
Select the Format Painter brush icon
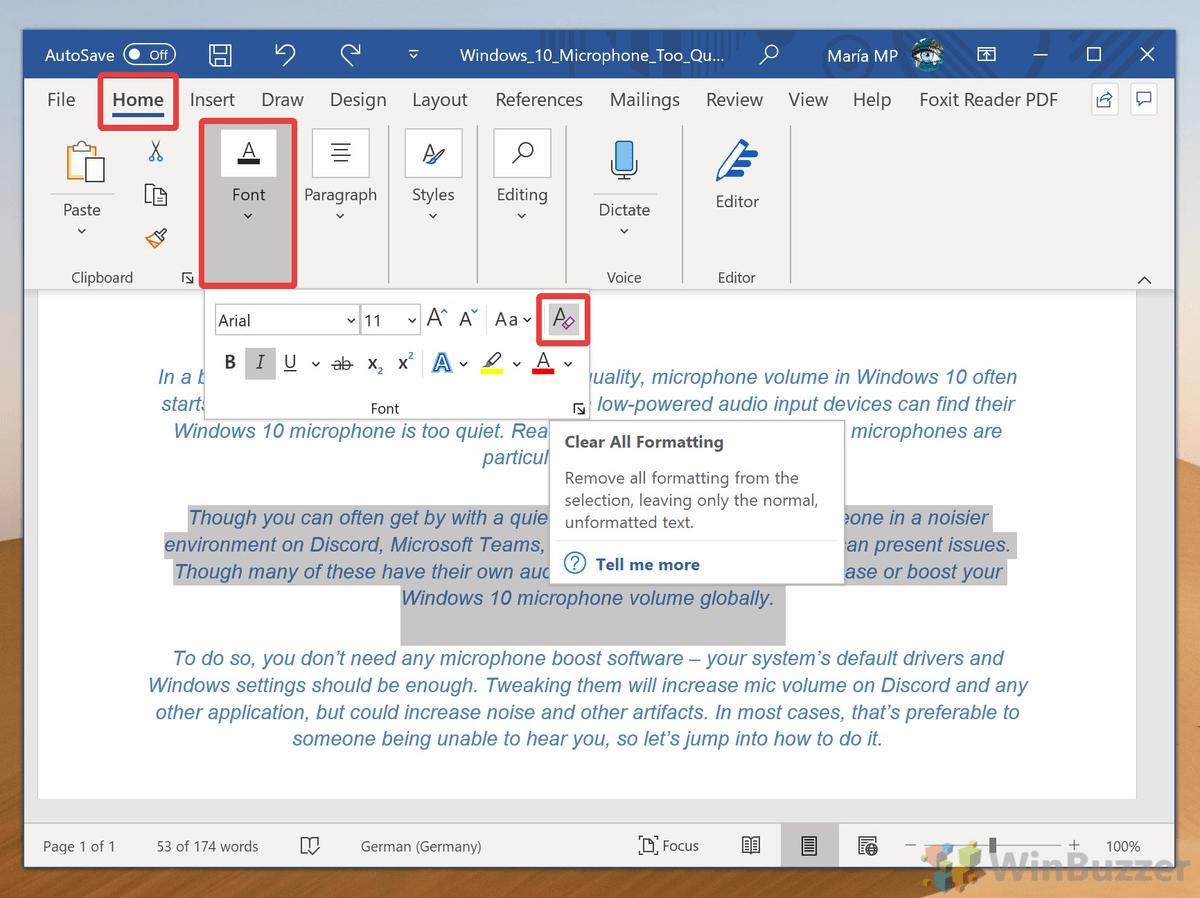pyautogui.click(x=155, y=237)
